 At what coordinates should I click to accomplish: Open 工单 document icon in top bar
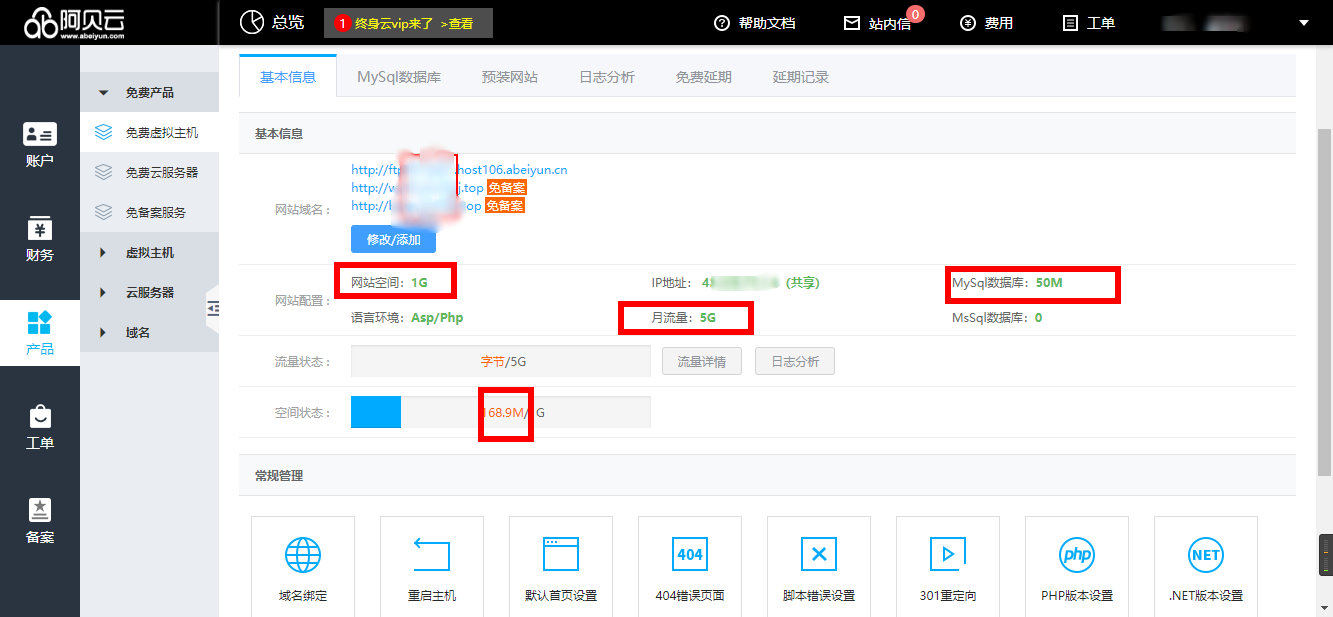(x=1071, y=23)
